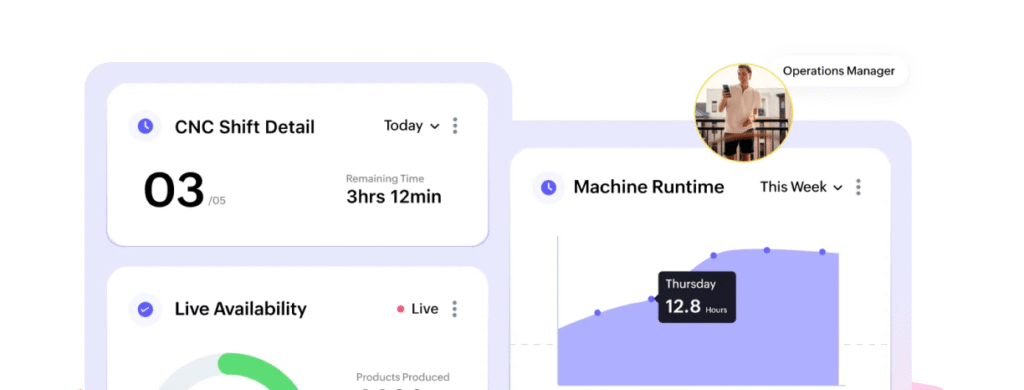Click the 3hrs 12min remaining time
The image size is (1024, 390).
pyautogui.click(x=394, y=197)
